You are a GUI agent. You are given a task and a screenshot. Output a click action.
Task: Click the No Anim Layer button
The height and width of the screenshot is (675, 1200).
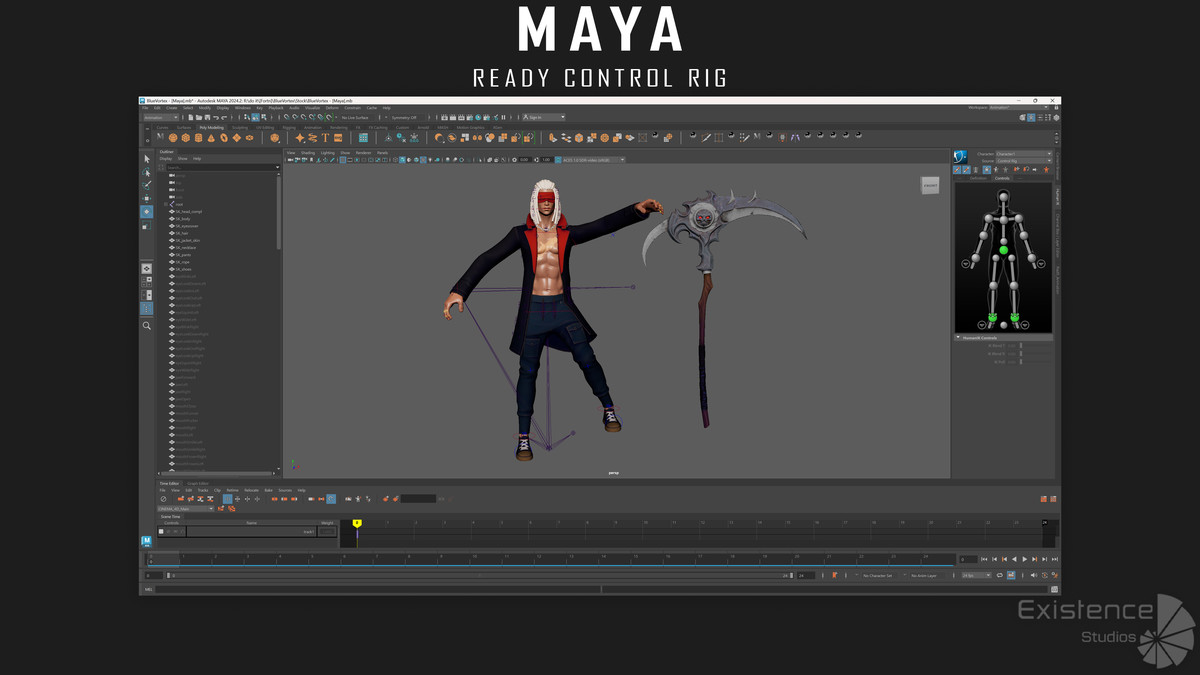pyautogui.click(x=924, y=575)
